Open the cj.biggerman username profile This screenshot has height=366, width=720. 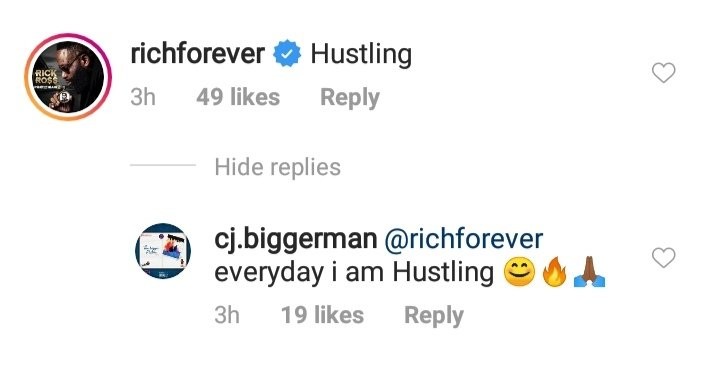pos(295,241)
